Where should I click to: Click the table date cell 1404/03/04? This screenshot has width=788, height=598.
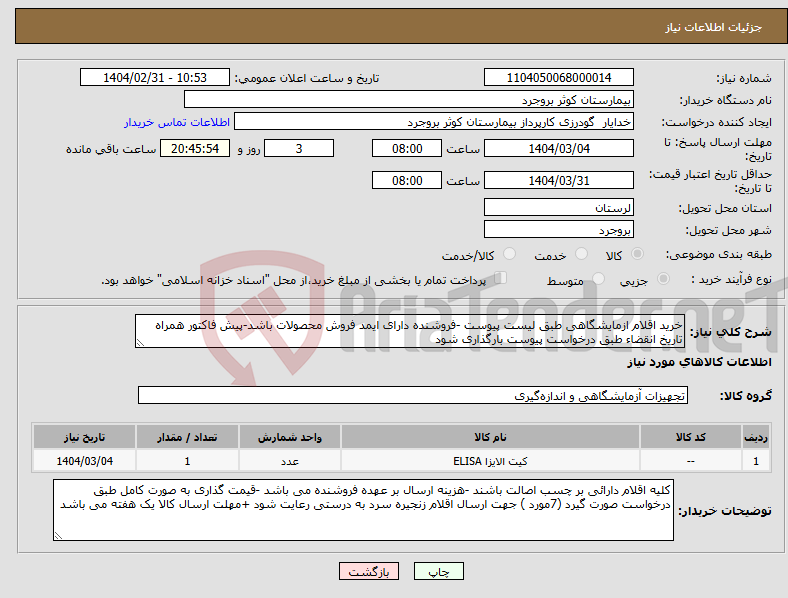coord(84,461)
